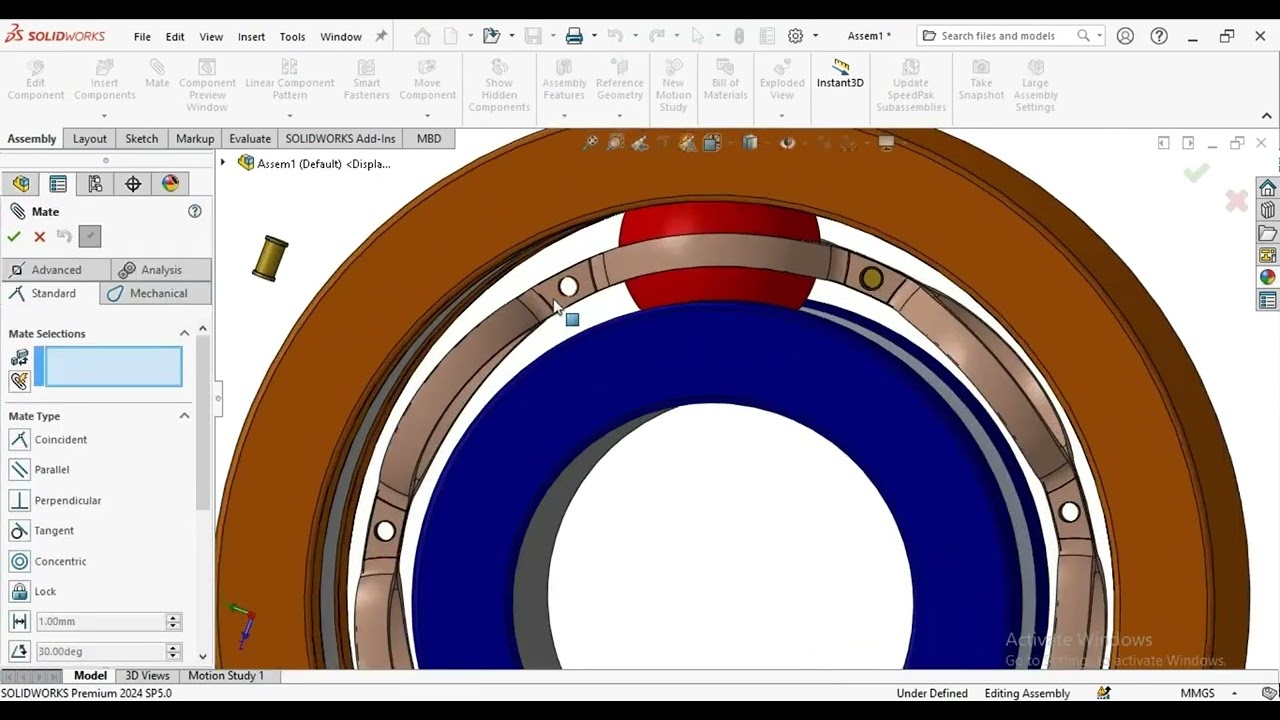The image size is (1280, 720).
Task: Toggle the Instant3D button
Action: click(x=840, y=74)
